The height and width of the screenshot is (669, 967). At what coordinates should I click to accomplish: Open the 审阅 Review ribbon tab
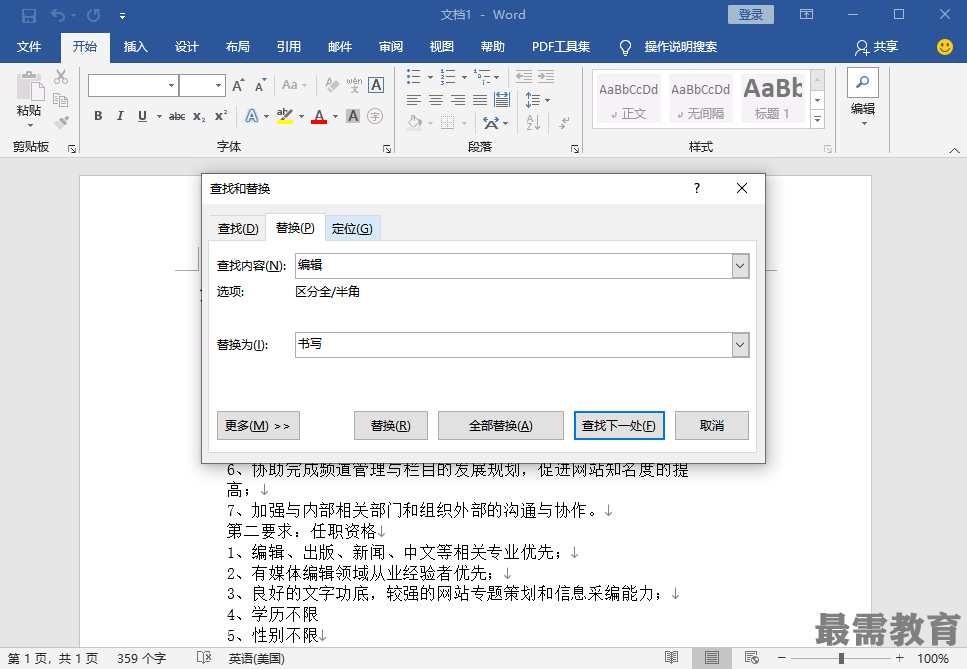click(390, 47)
